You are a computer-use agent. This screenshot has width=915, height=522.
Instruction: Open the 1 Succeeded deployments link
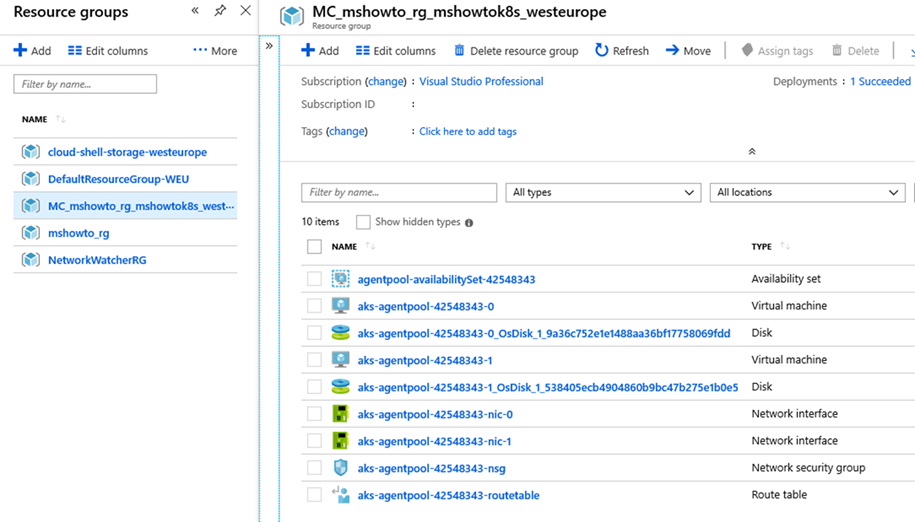point(880,81)
